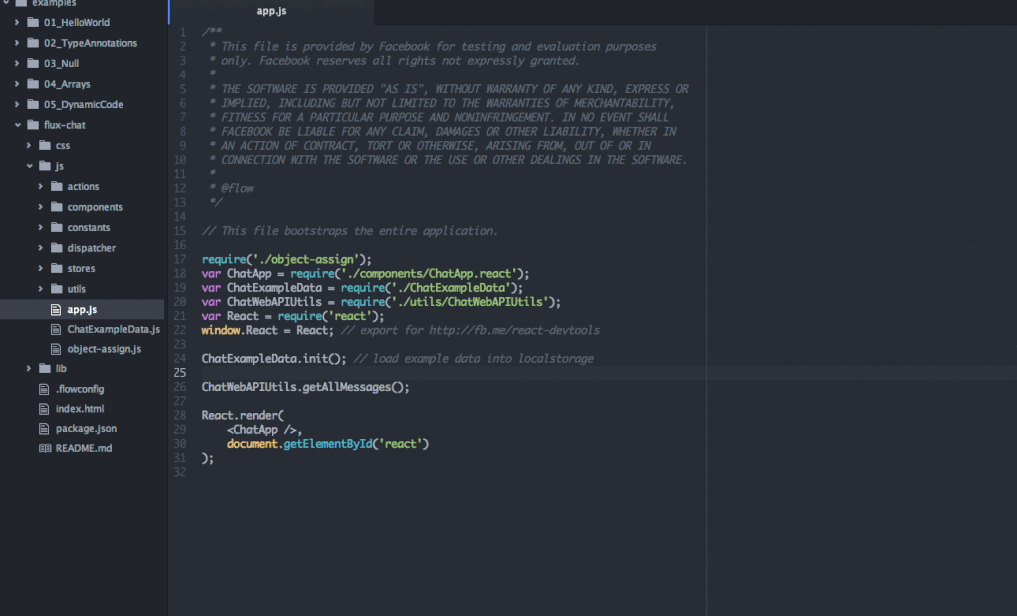Select the 01_HelloWorld folder label
The width and height of the screenshot is (1017, 616).
point(77,23)
